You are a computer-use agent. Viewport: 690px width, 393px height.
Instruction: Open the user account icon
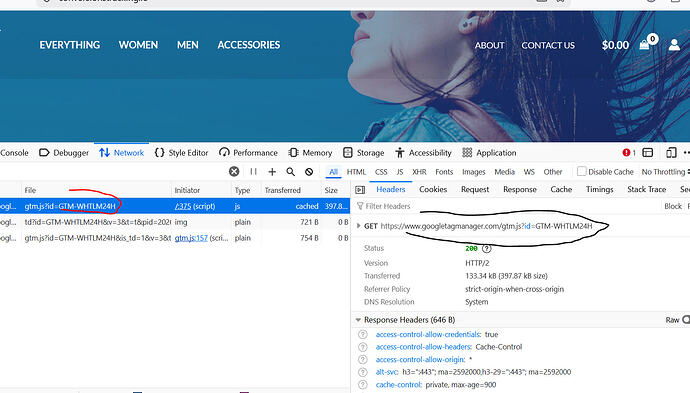click(x=674, y=44)
